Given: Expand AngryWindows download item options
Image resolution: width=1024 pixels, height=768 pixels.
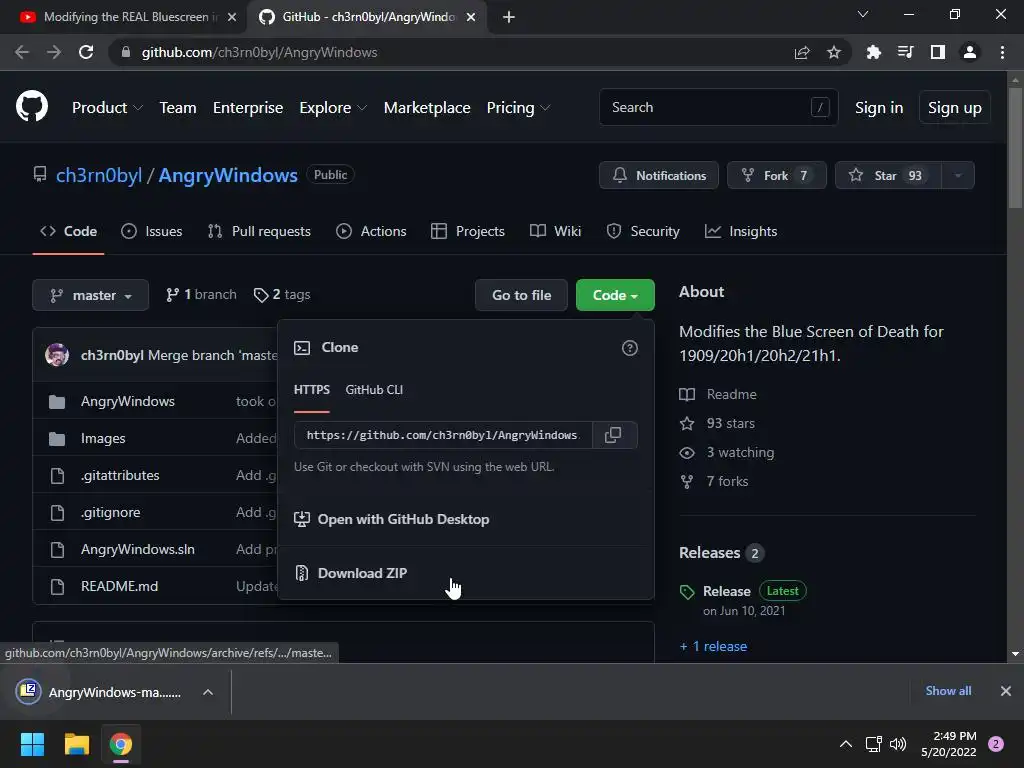Looking at the screenshot, I should (x=208, y=692).
